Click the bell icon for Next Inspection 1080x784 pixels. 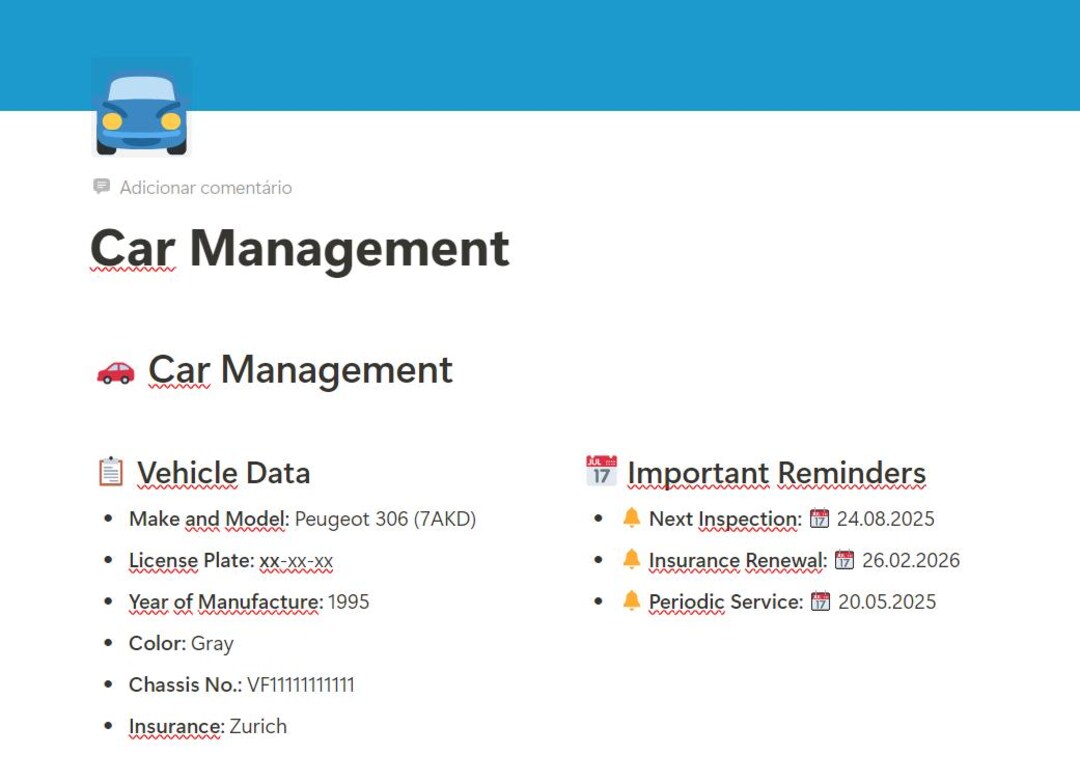631,517
